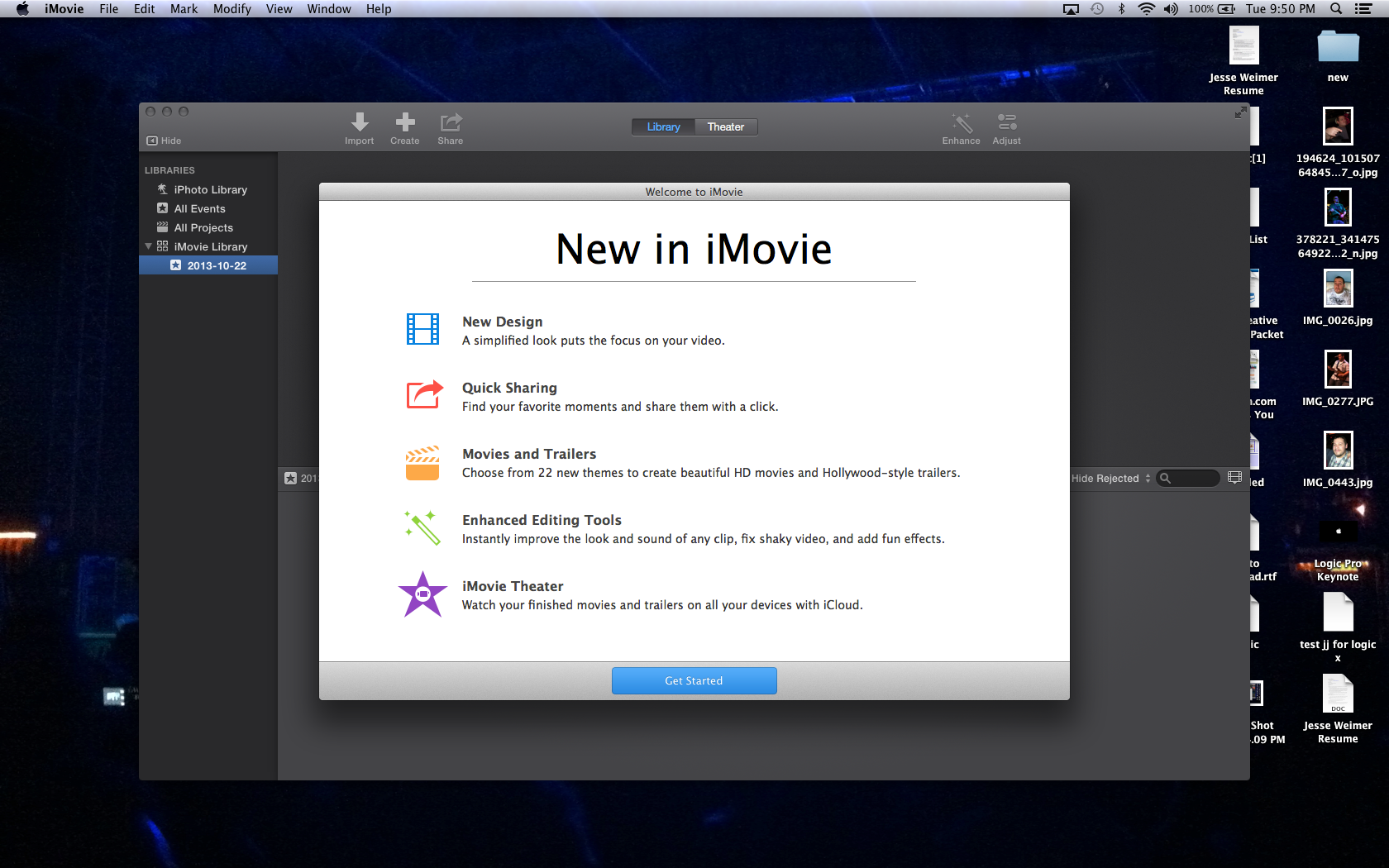Select iPhoto Library in the sidebar

pyautogui.click(x=208, y=189)
